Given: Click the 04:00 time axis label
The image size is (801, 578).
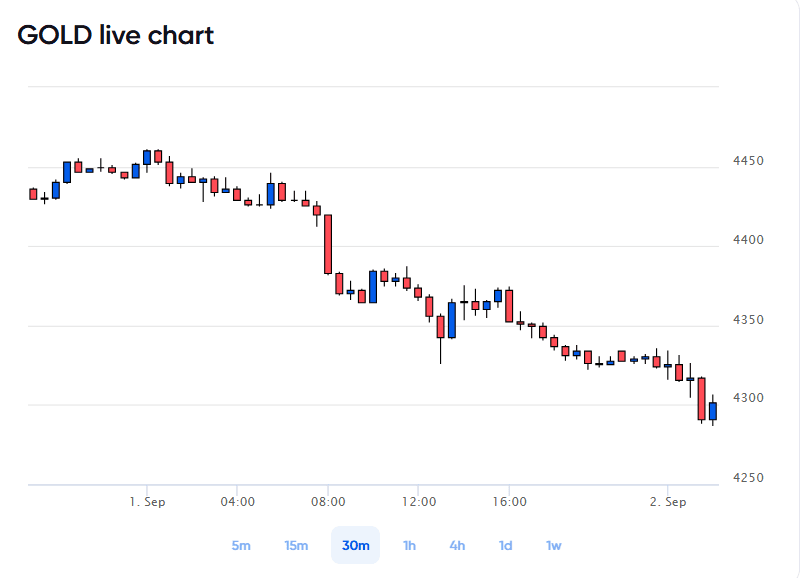Looking at the screenshot, I should click(x=238, y=502).
